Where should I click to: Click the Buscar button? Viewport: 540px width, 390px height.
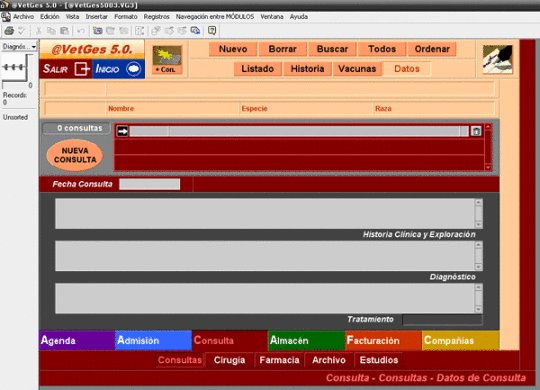332,49
